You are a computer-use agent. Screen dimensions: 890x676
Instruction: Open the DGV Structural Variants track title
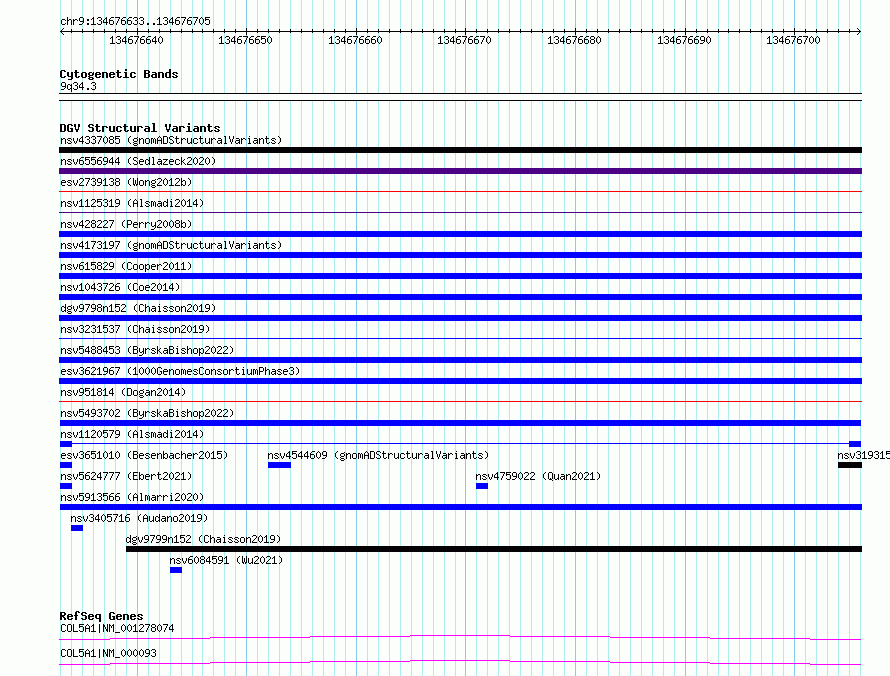pyautogui.click(x=139, y=128)
